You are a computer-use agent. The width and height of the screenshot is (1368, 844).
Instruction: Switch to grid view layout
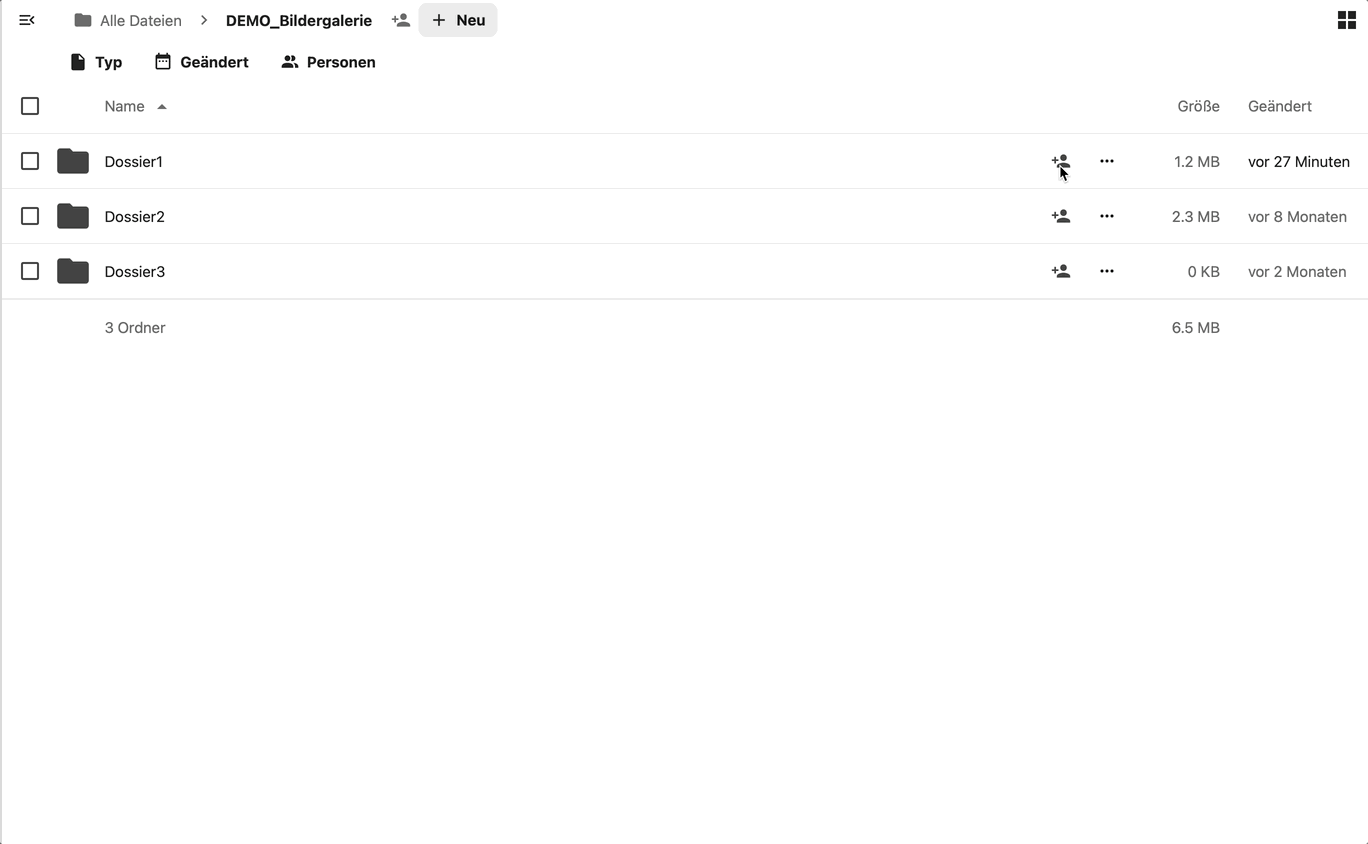[x=1346, y=20]
